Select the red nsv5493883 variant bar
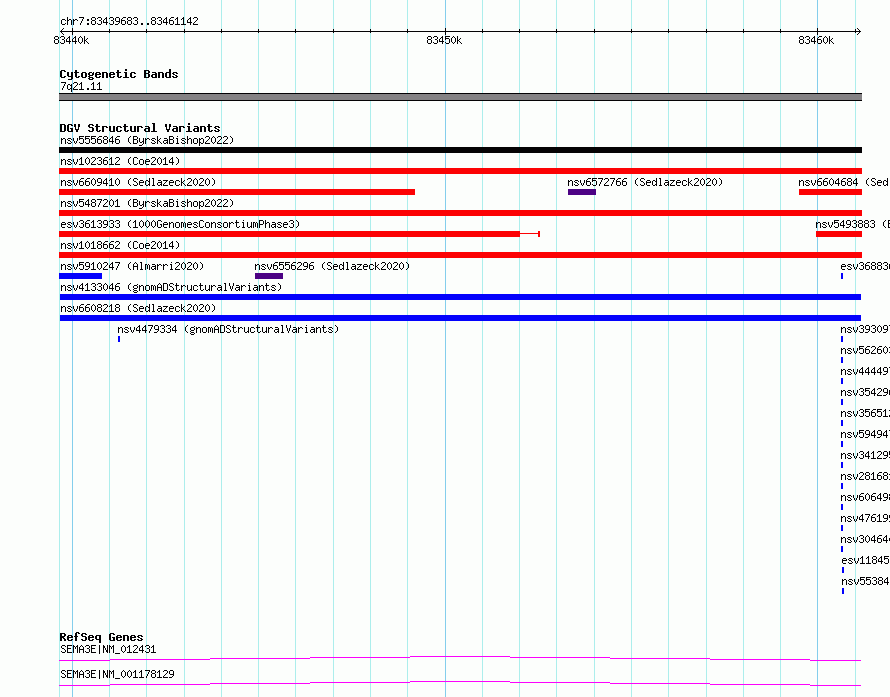The height and width of the screenshot is (697, 890). pos(839,234)
